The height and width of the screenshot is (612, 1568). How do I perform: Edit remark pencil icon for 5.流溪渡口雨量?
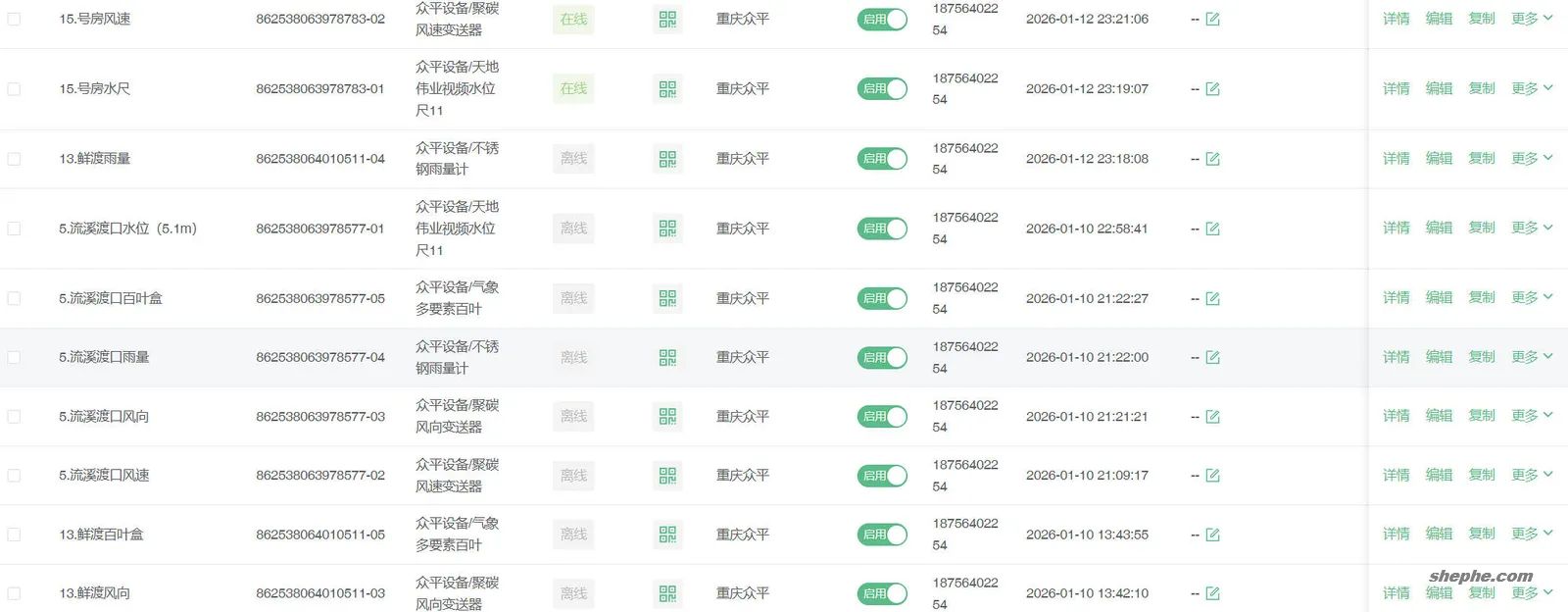[x=1212, y=358]
